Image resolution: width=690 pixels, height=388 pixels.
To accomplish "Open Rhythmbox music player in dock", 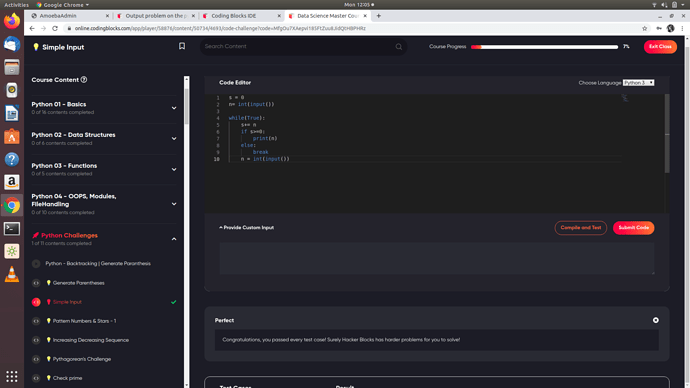I will point(12,90).
